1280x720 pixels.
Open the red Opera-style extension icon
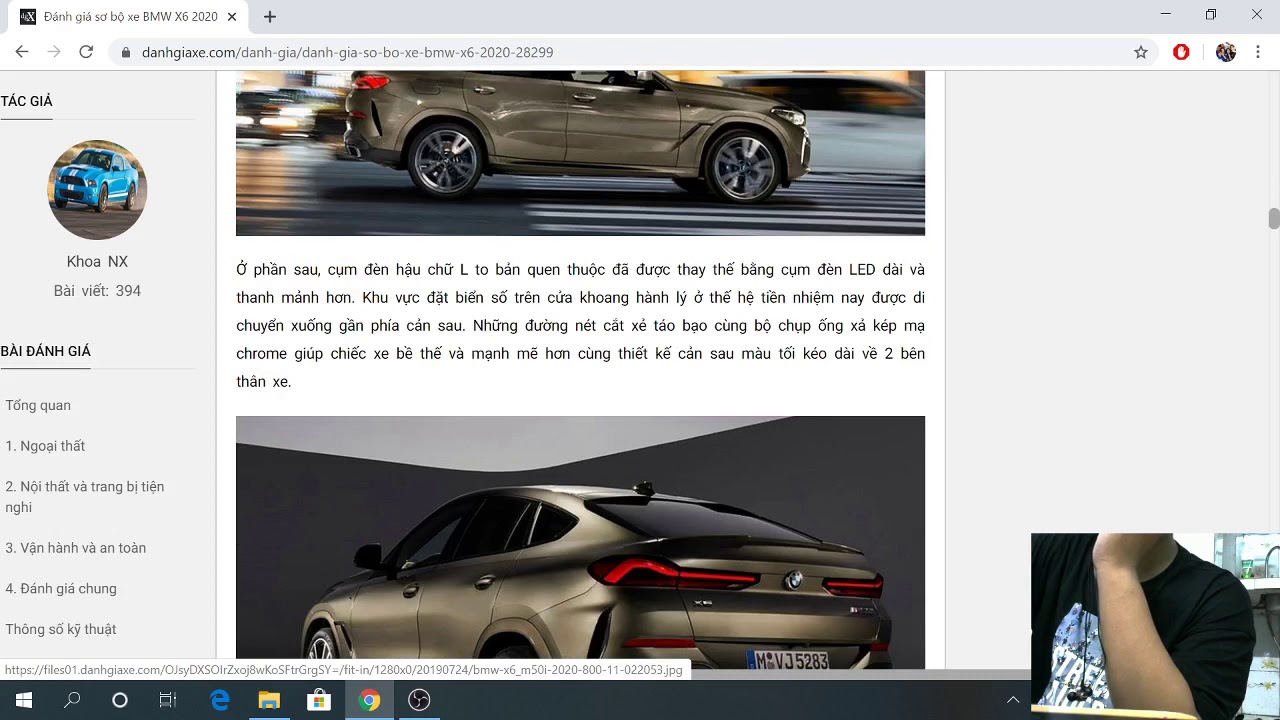(x=1181, y=52)
